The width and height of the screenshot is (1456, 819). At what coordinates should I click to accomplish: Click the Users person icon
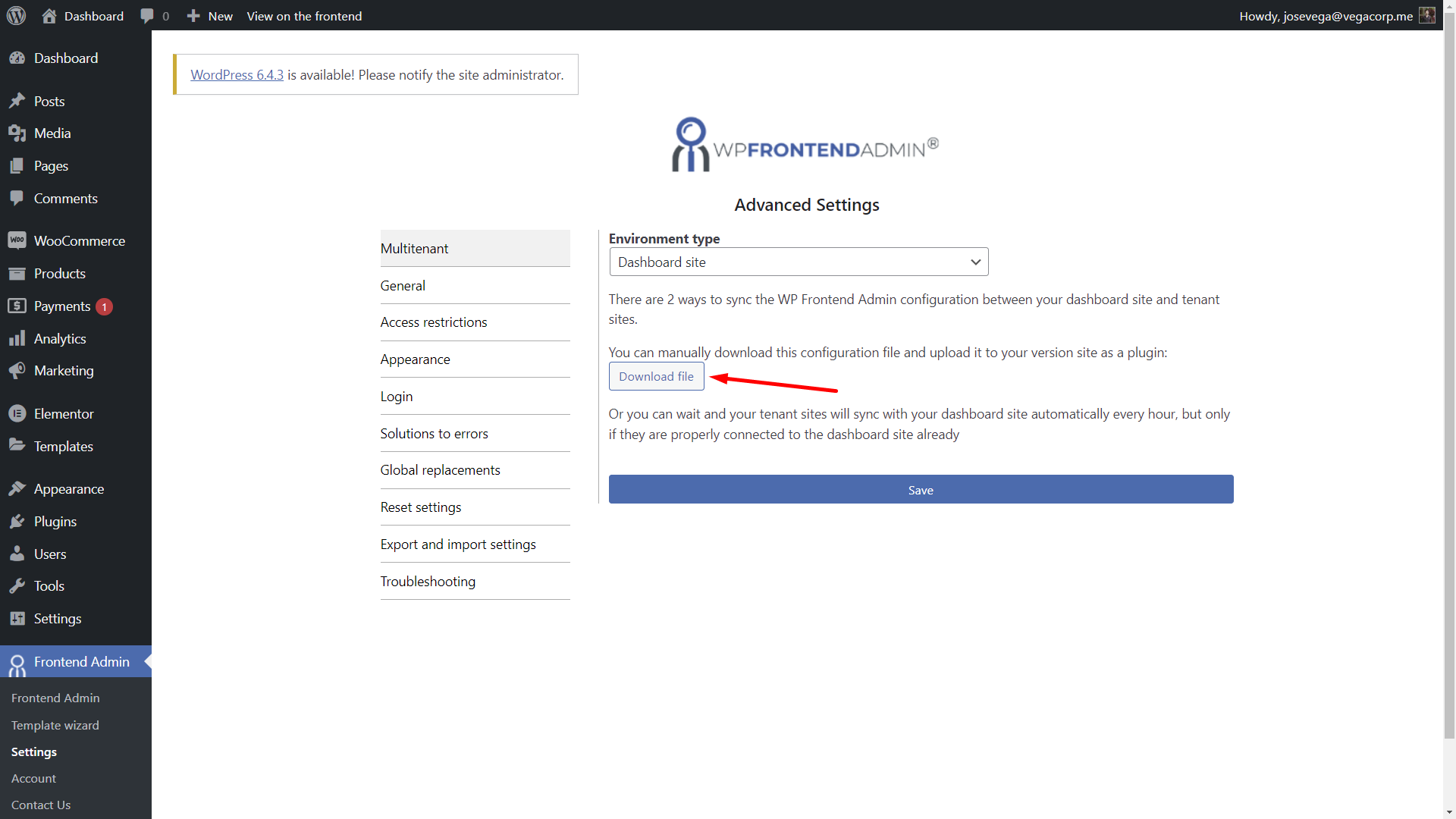click(17, 554)
